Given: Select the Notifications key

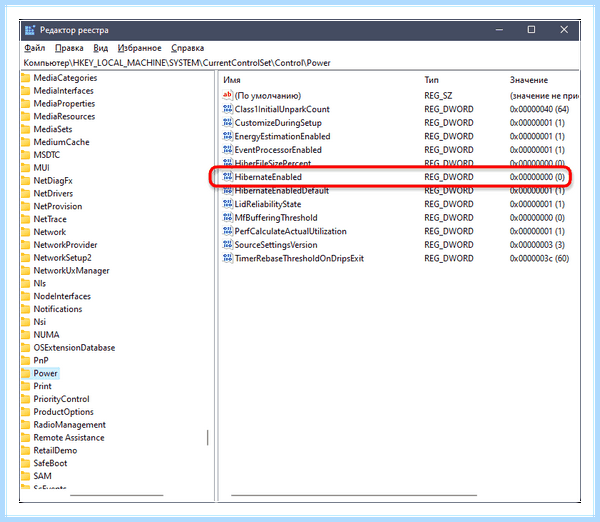Looking at the screenshot, I should pyautogui.click(x=58, y=309).
